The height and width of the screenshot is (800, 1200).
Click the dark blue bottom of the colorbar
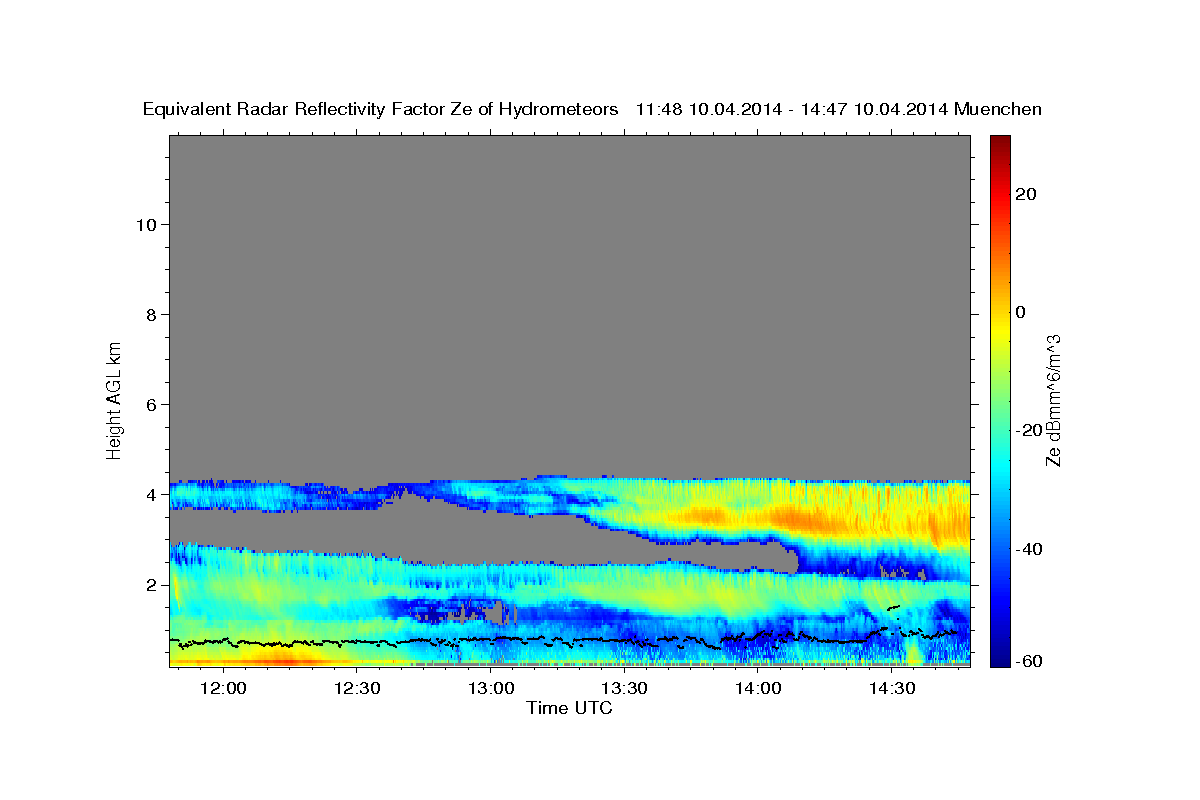[1000, 657]
